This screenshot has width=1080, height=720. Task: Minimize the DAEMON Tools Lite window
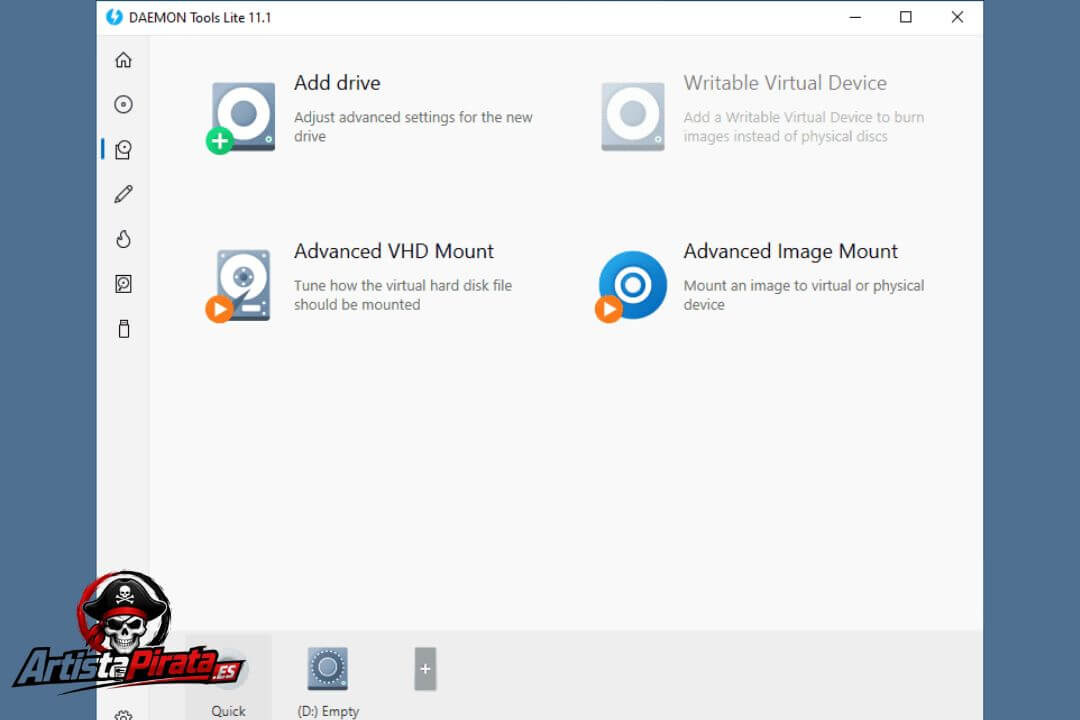pos(855,17)
